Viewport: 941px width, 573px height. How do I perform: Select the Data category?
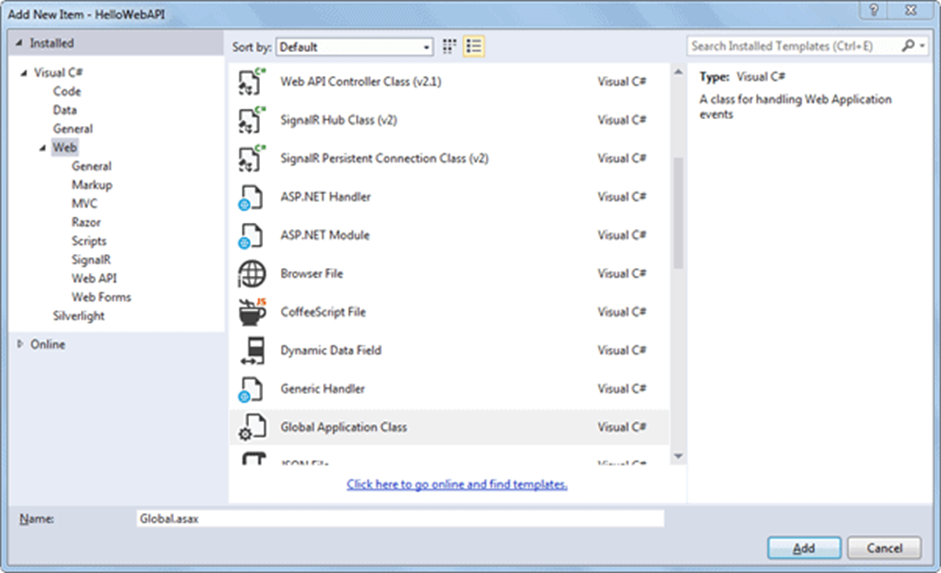click(x=65, y=110)
